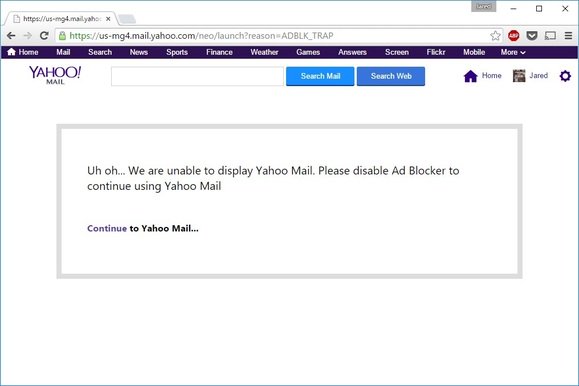Screen dimensions: 579x386
Task: Follow the Continue to Yahoo Mail link
Action: tap(143, 228)
